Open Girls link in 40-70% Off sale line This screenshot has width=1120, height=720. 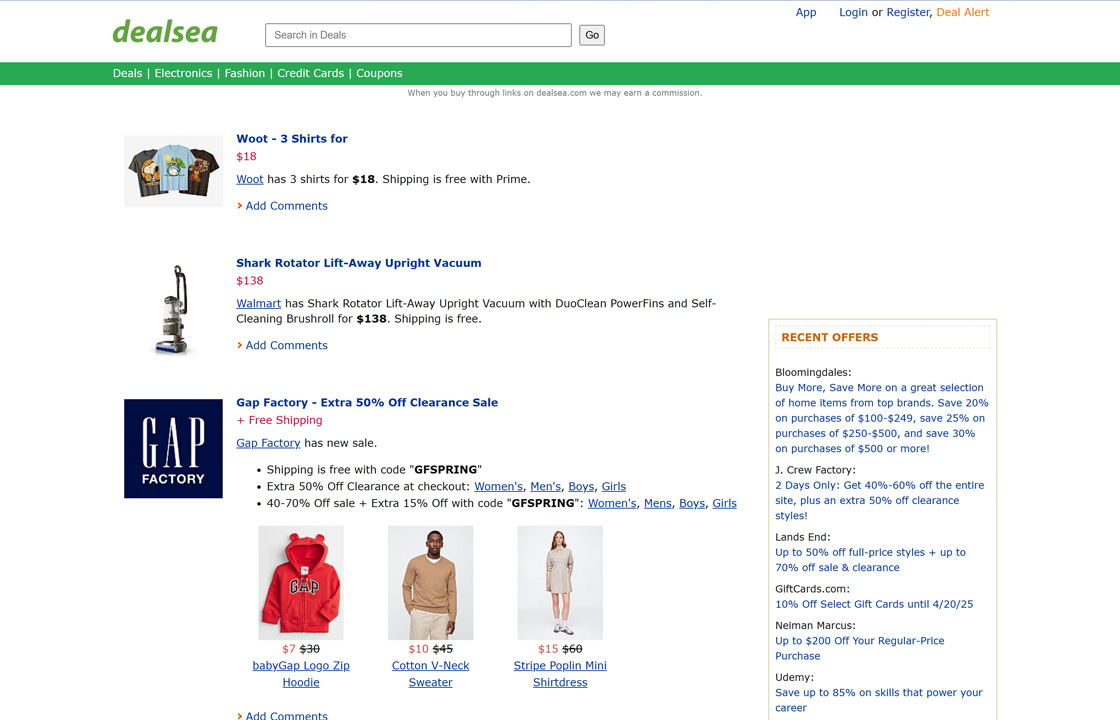pos(724,504)
